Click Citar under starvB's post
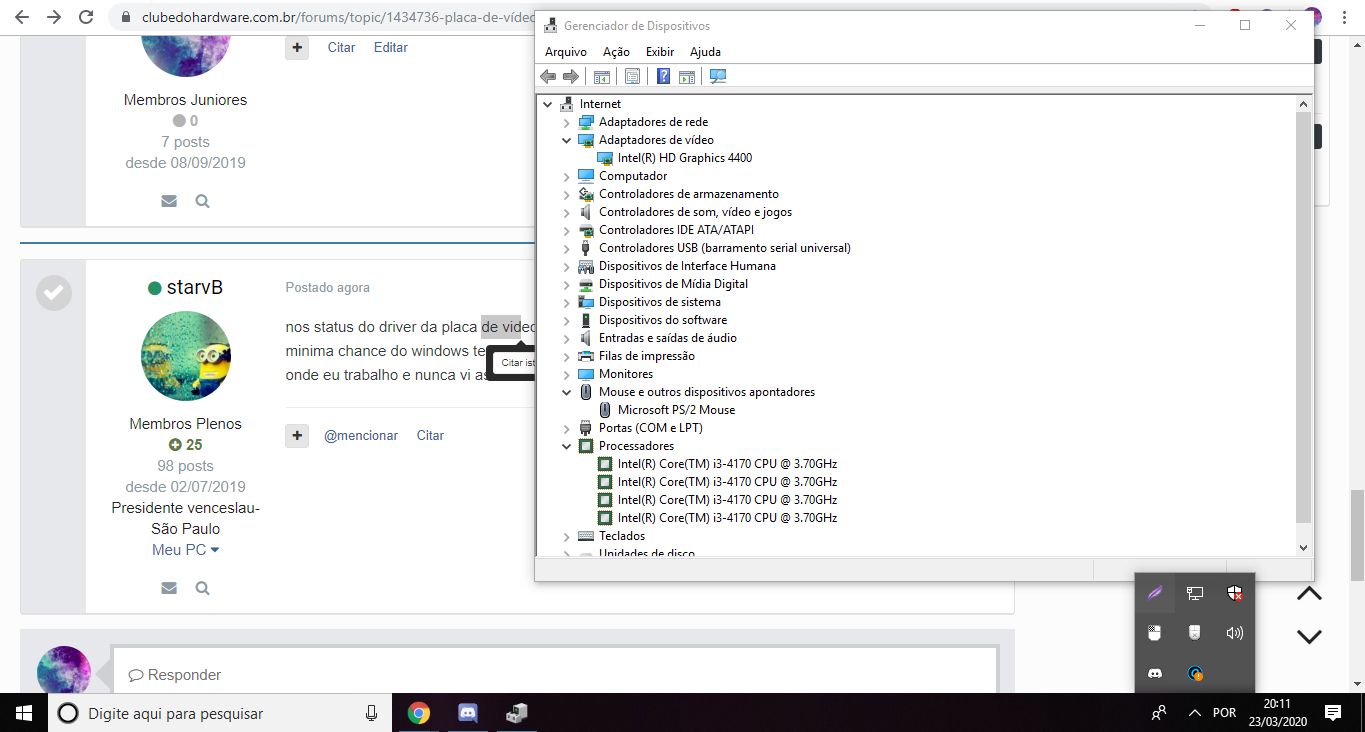Screen dimensions: 1365x732 [430, 435]
